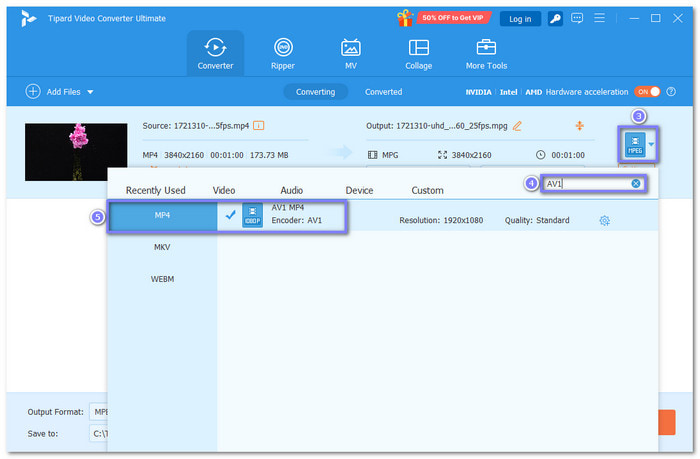Viewport: 700px width, 459px height.
Task: Open hardware acceleration help icon
Action: tap(671, 92)
